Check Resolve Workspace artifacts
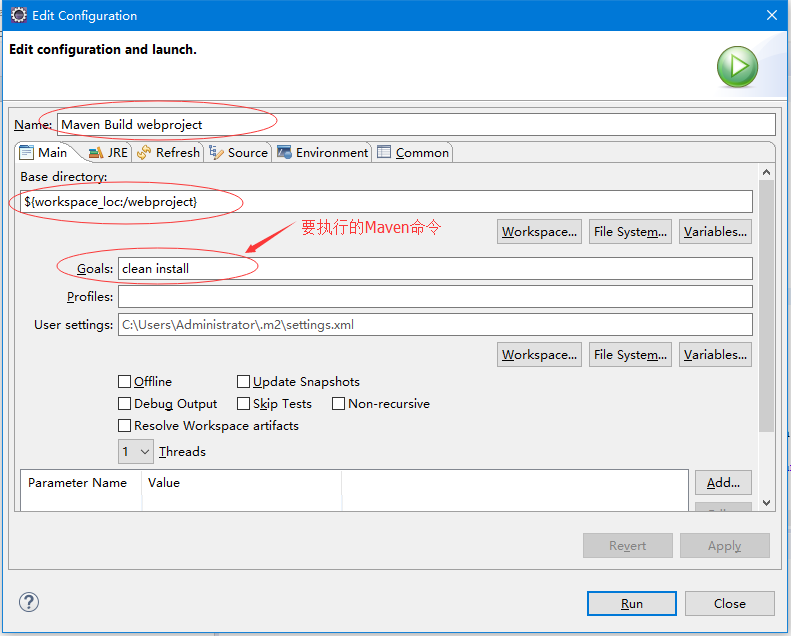Screen dimensions: 791x636 (x=124, y=426)
